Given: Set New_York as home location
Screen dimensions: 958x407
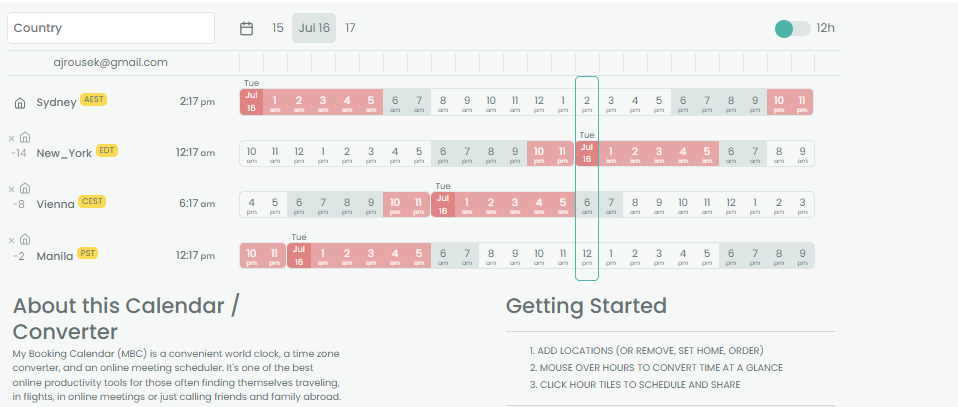Looking at the screenshot, I should 25,138.
